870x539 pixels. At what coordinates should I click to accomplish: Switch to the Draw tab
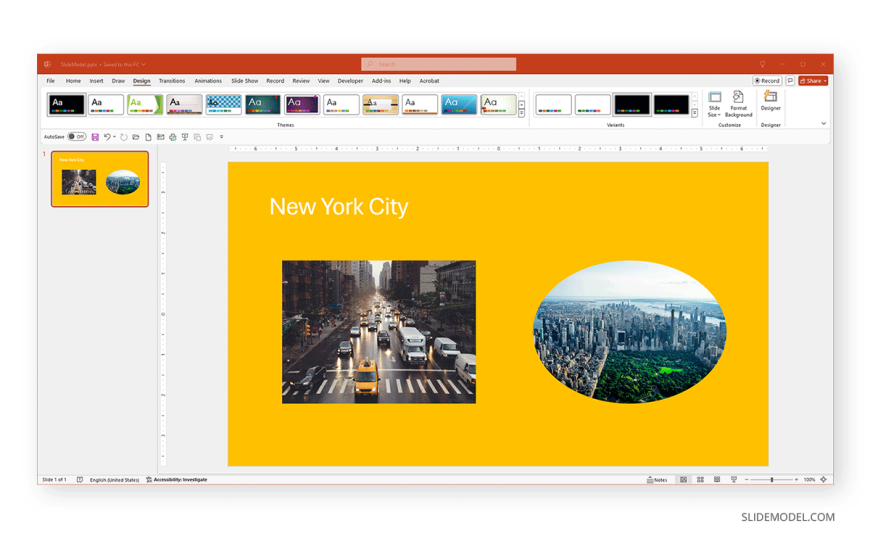point(118,81)
